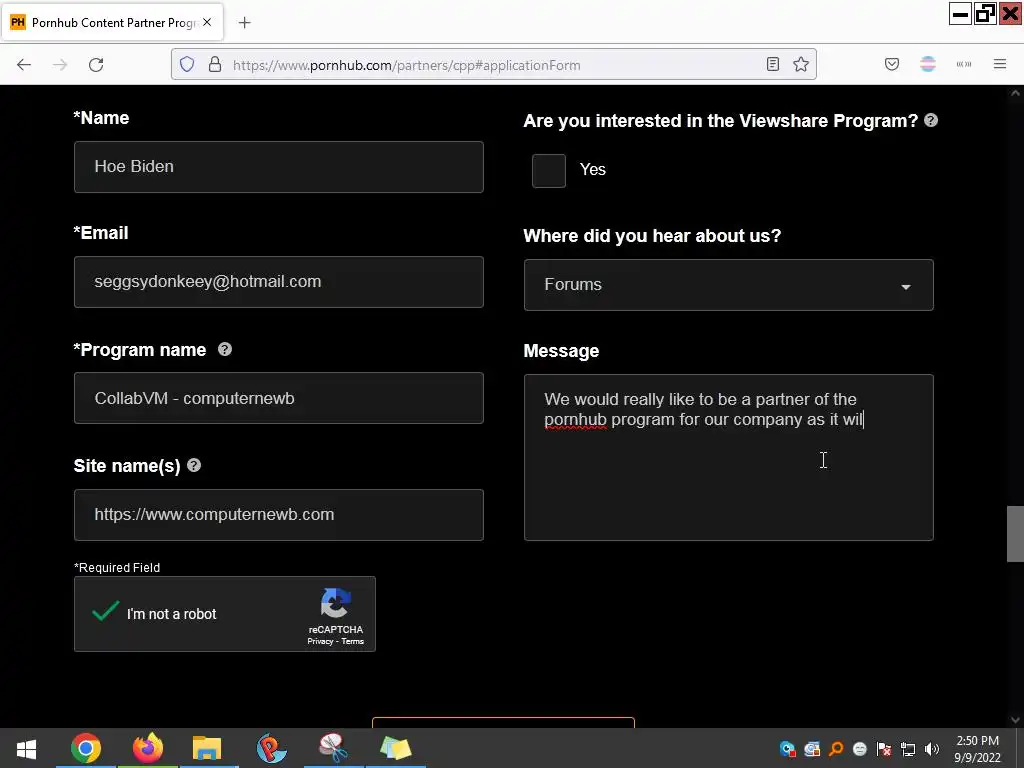Tick the Viewshare Program Yes checkbox
Image resolution: width=1024 pixels, height=768 pixels.
click(549, 170)
